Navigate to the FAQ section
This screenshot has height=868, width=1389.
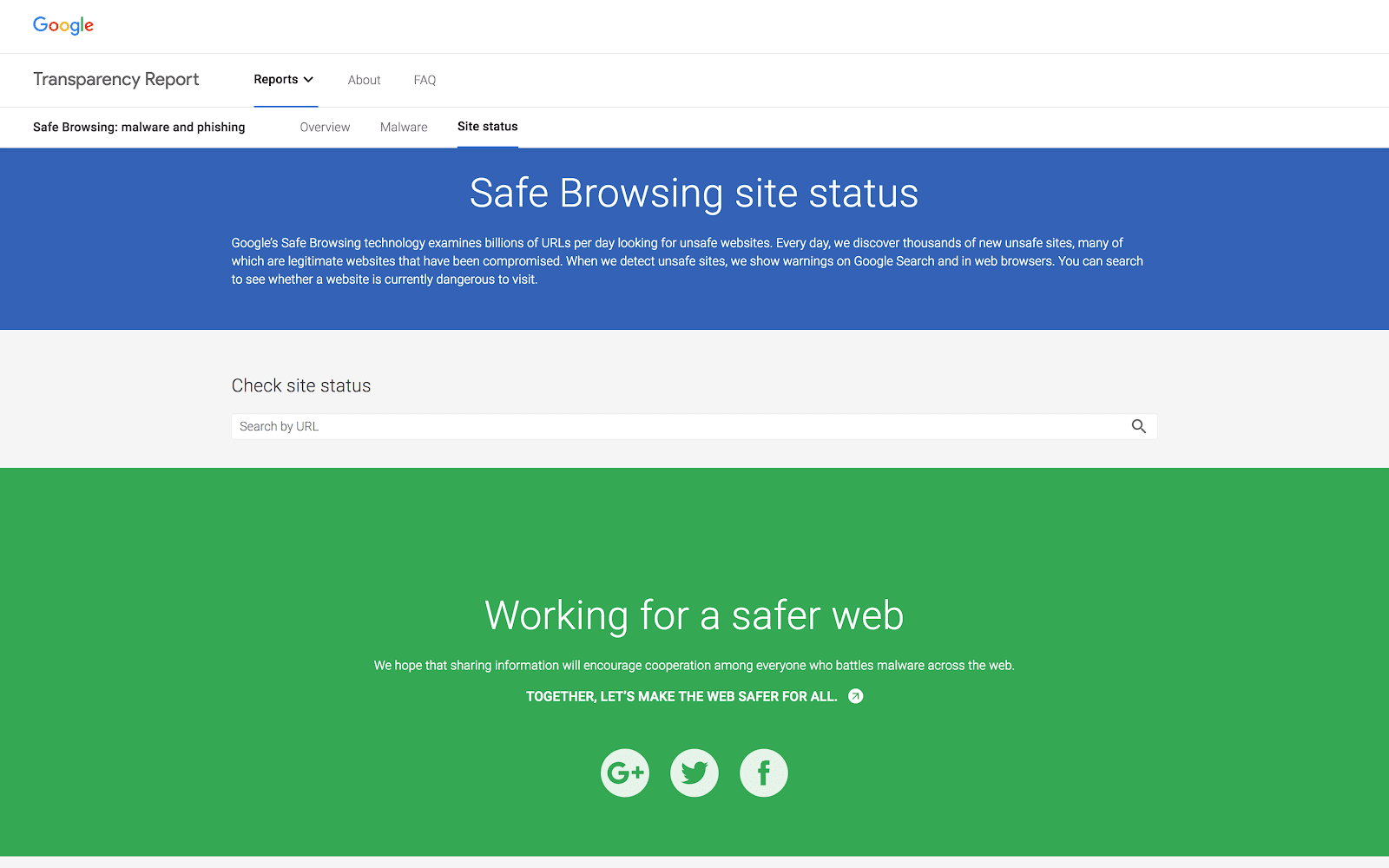pyautogui.click(x=425, y=79)
